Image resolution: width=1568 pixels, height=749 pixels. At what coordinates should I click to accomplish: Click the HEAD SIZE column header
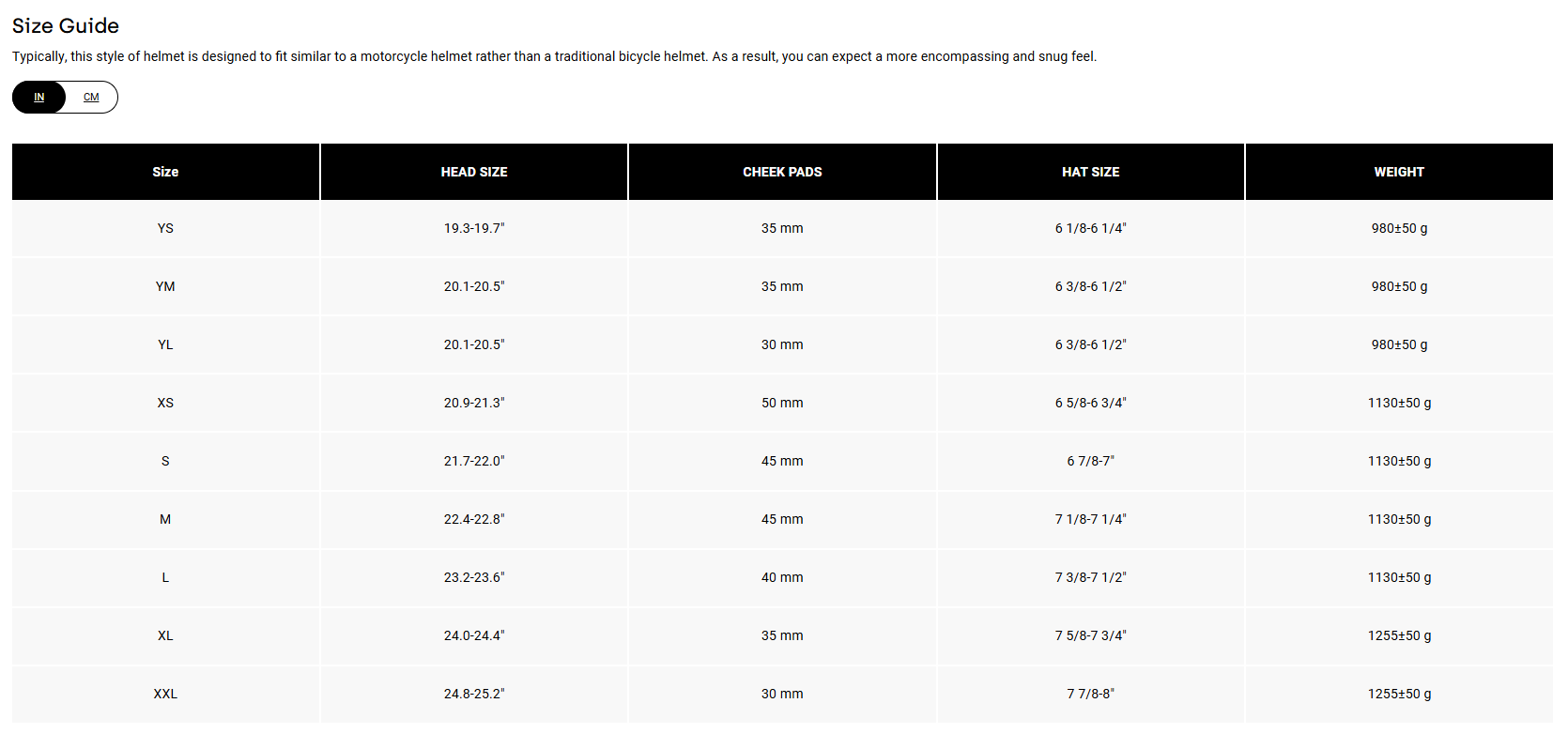point(474,172)
